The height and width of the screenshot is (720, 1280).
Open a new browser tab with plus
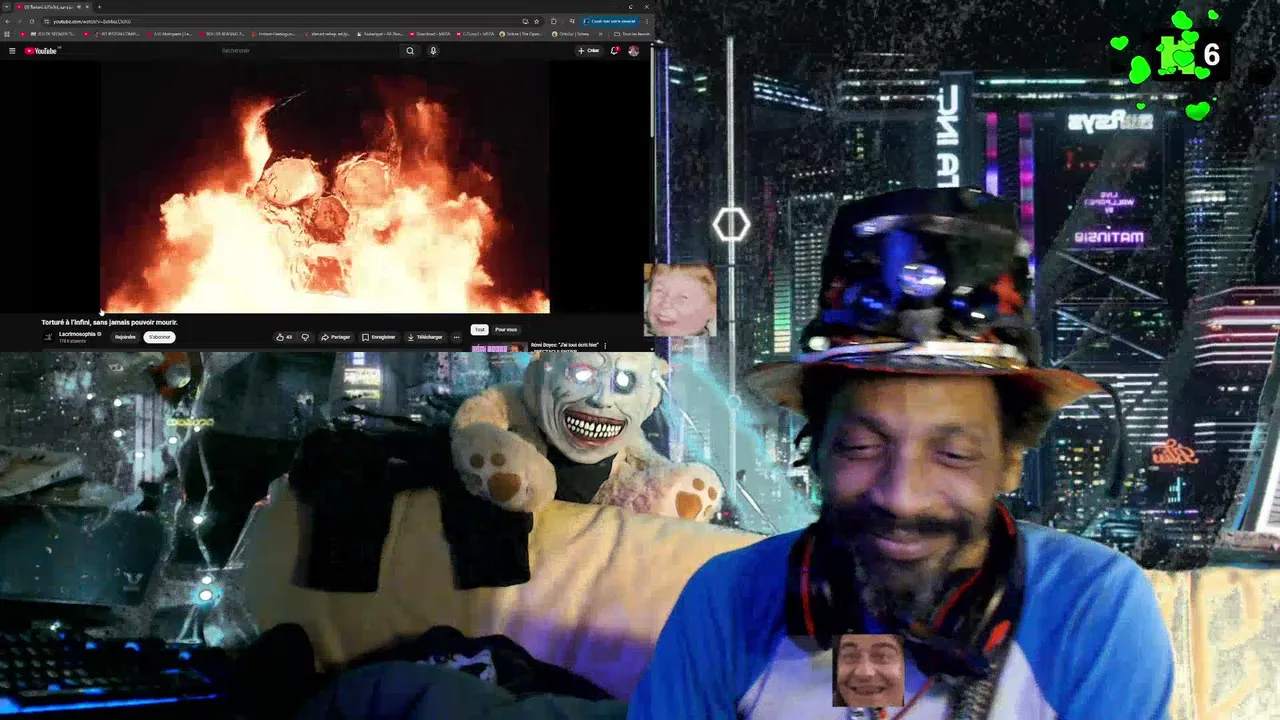tap(99, 7)
